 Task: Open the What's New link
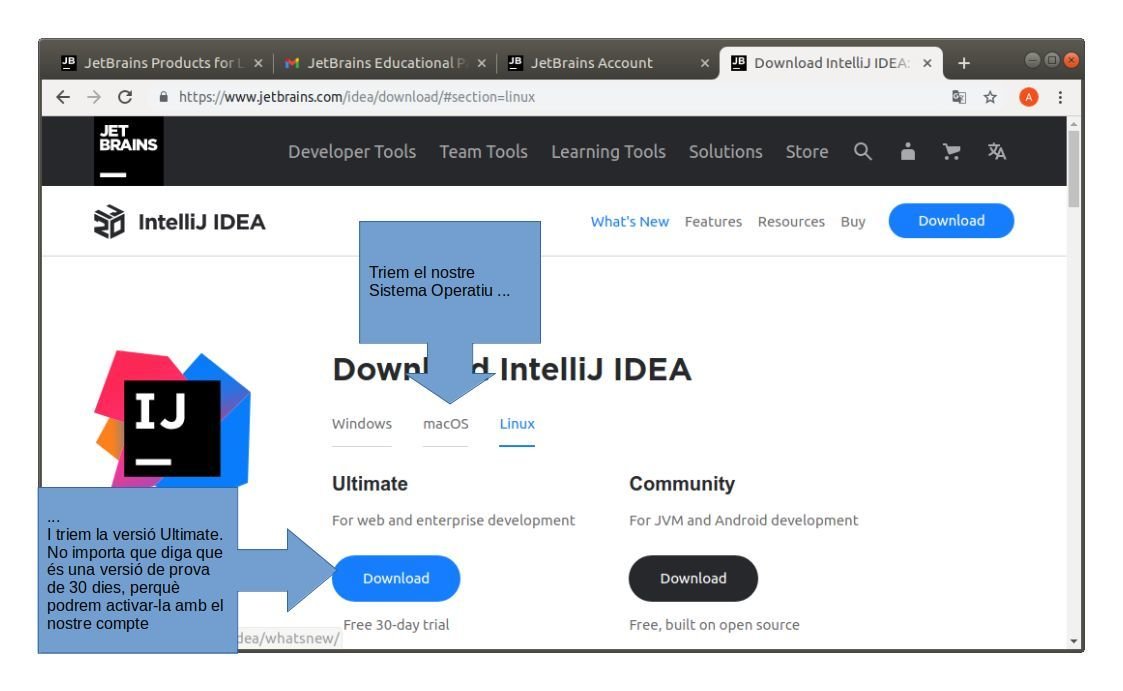(630, 222)
